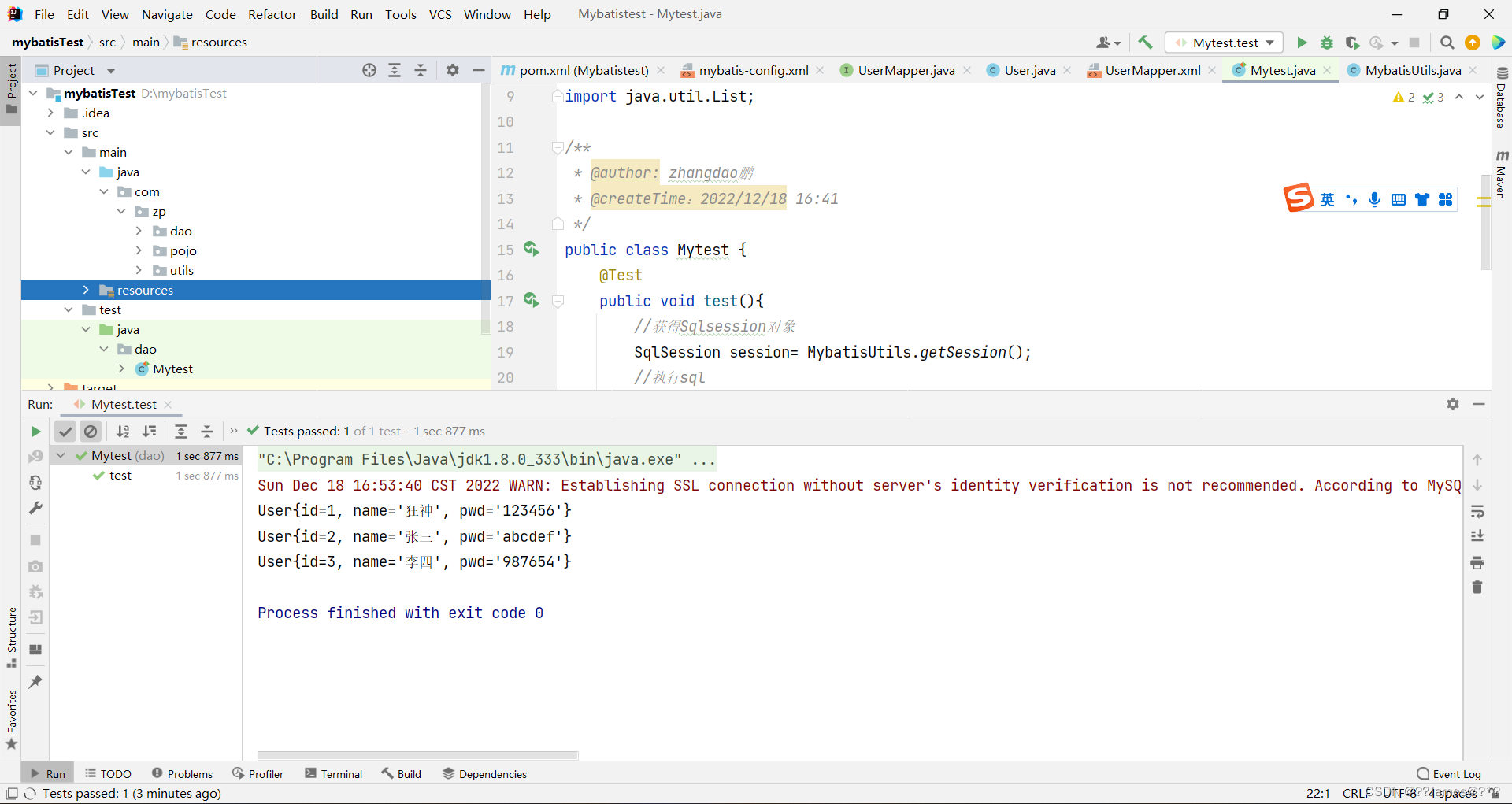1512x804 pixels.
Task: Click the gutter run icon beside class Mytest
Action: click(532, 249)
